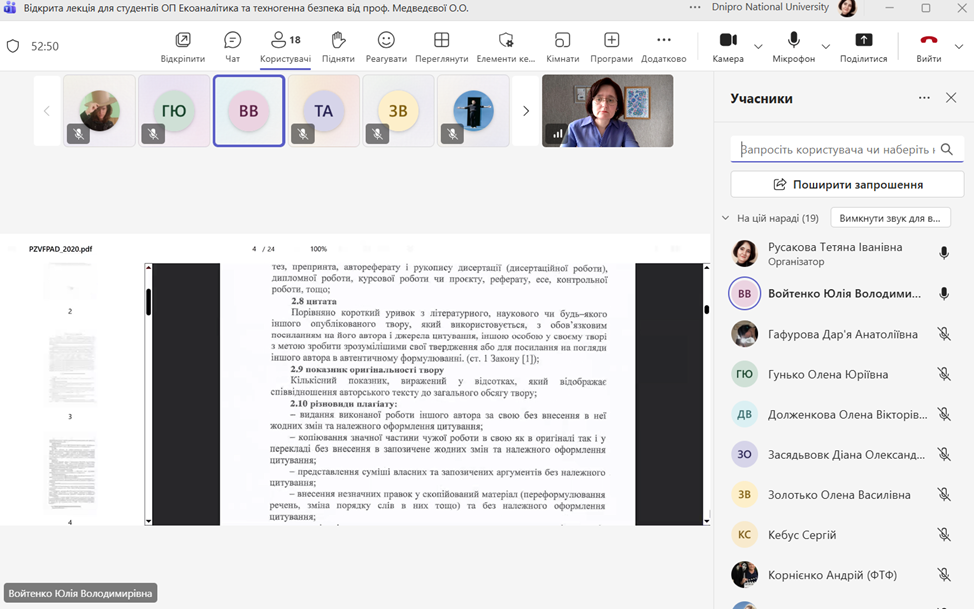This screenshot has width=974, height=609.
Task: Toggle microphone for Гафурова Дар'я Анатоліївна
Action: (x=943, y=334)
